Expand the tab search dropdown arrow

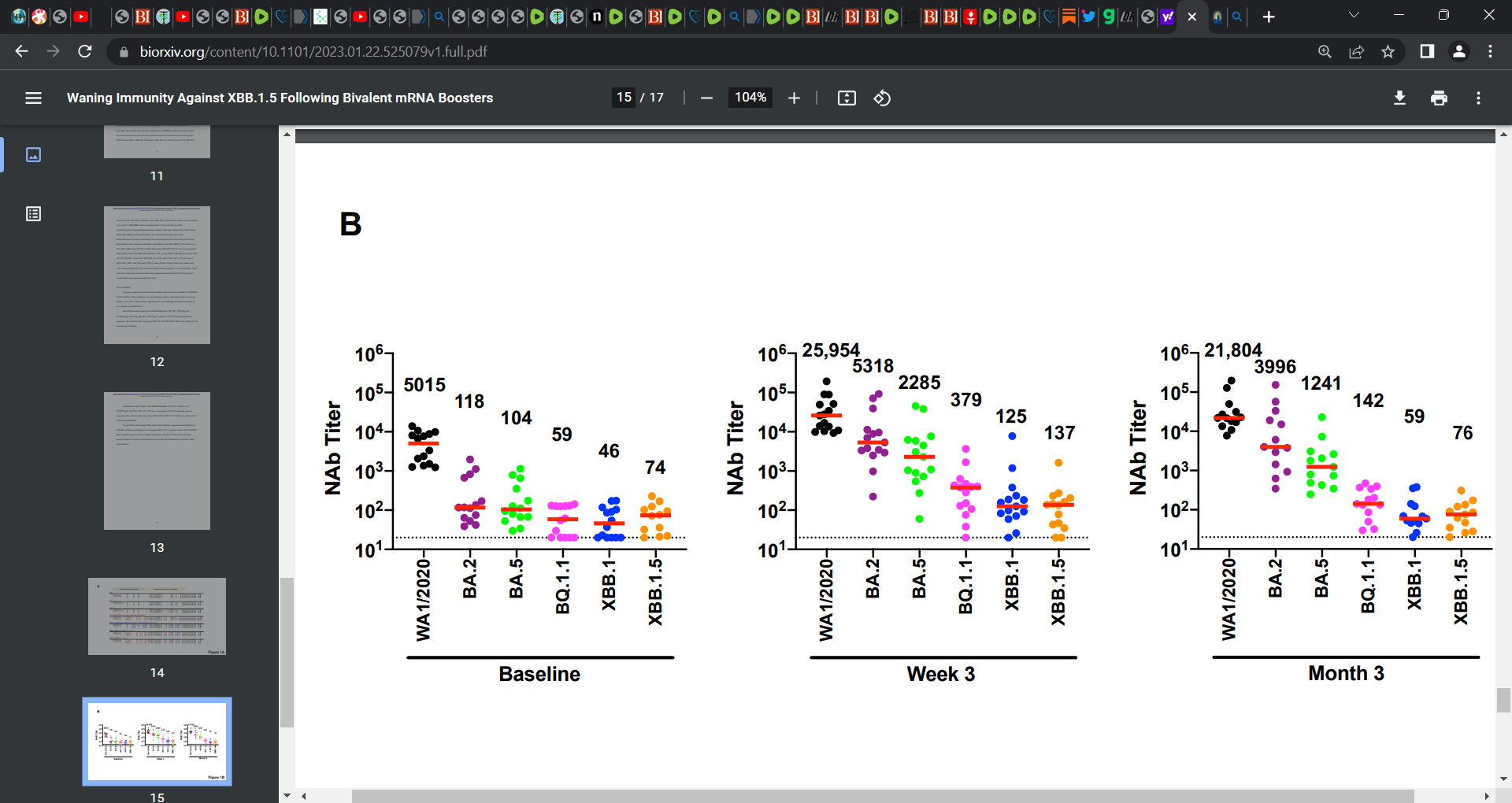pos(1354,16)
